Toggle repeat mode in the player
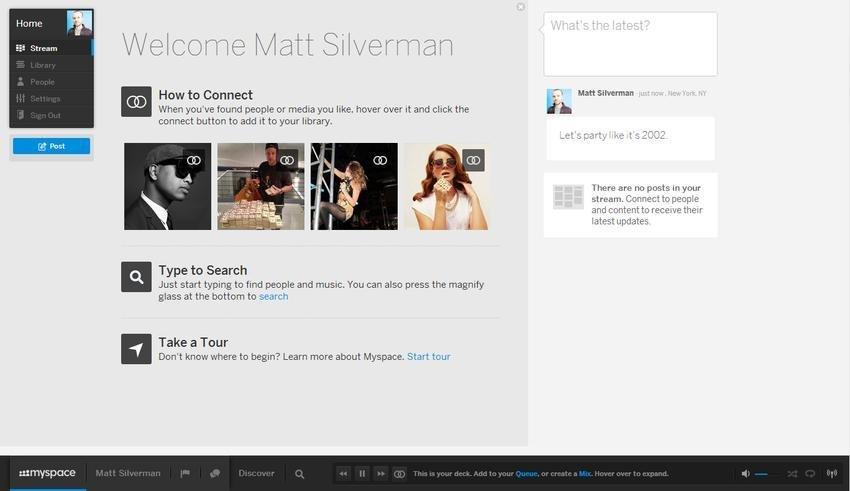Viewport: 850px width, 491px height. click(x=811, y=473)
